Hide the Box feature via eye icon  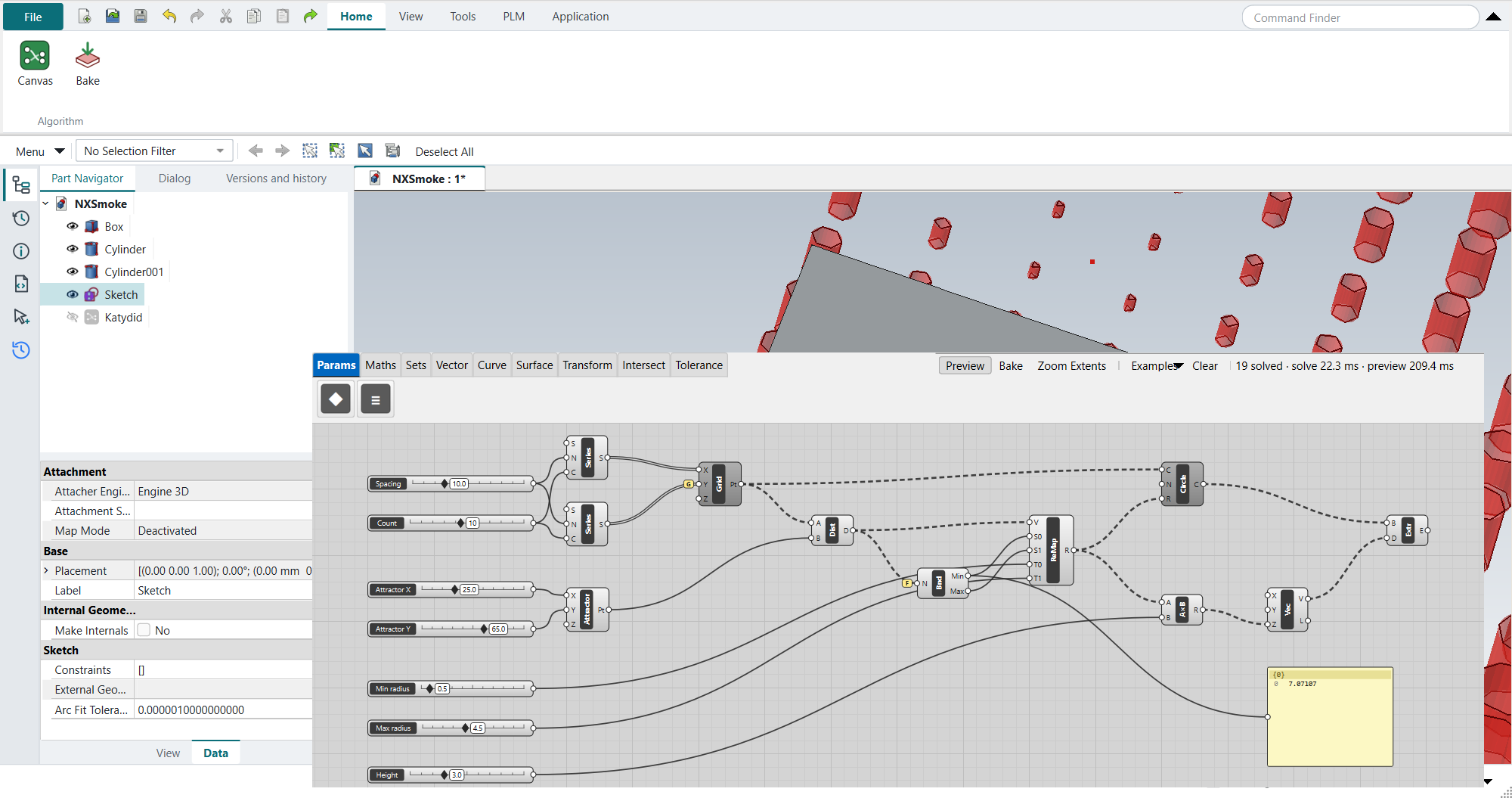(x=73, y=226)
